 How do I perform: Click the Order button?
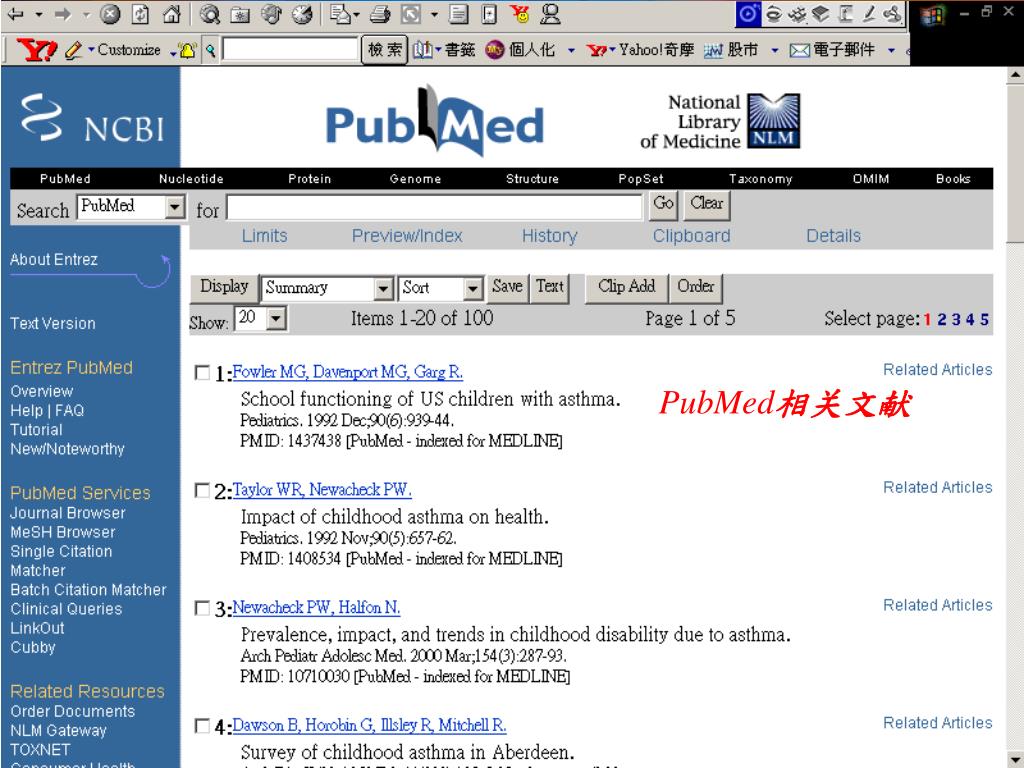tap(696, 288)
